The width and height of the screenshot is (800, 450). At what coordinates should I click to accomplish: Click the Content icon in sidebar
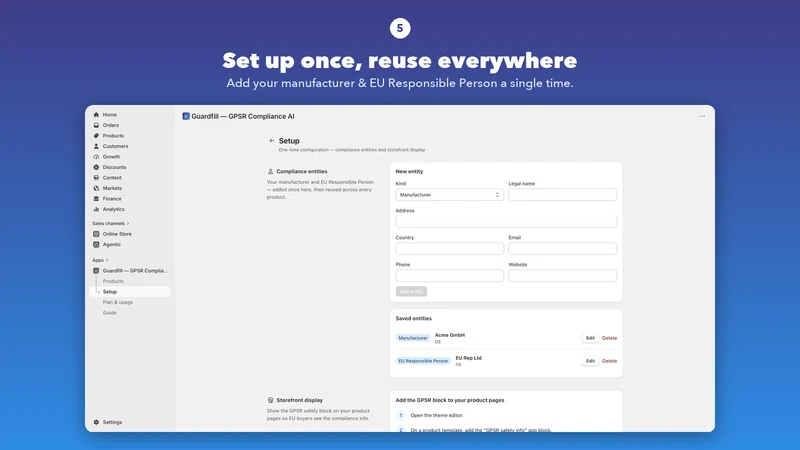pyautogui.click(x=96, y=178)
